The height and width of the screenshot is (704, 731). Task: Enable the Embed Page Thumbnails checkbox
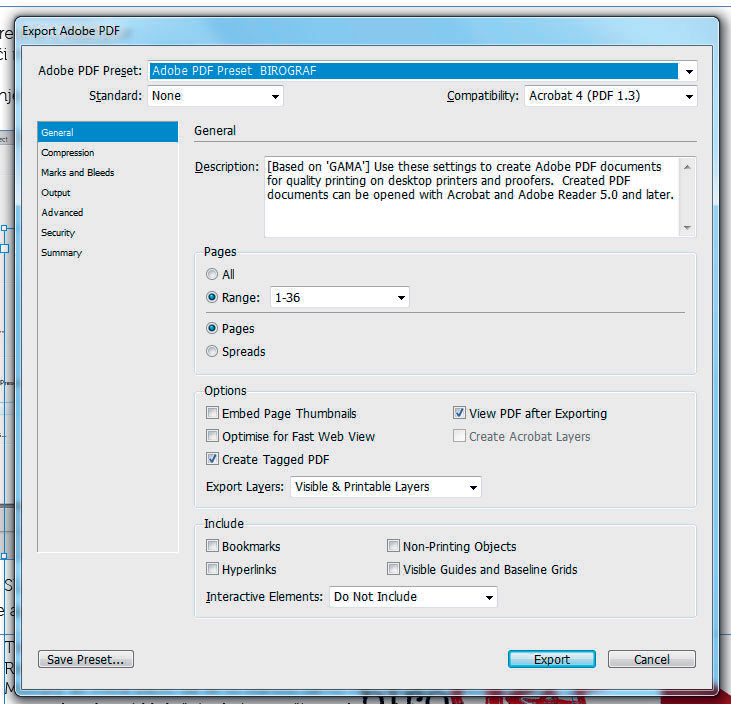click(213, 413)
